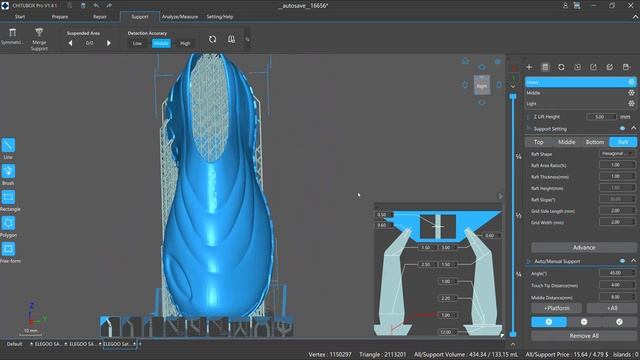Click the Remove All button

point(584,336)
